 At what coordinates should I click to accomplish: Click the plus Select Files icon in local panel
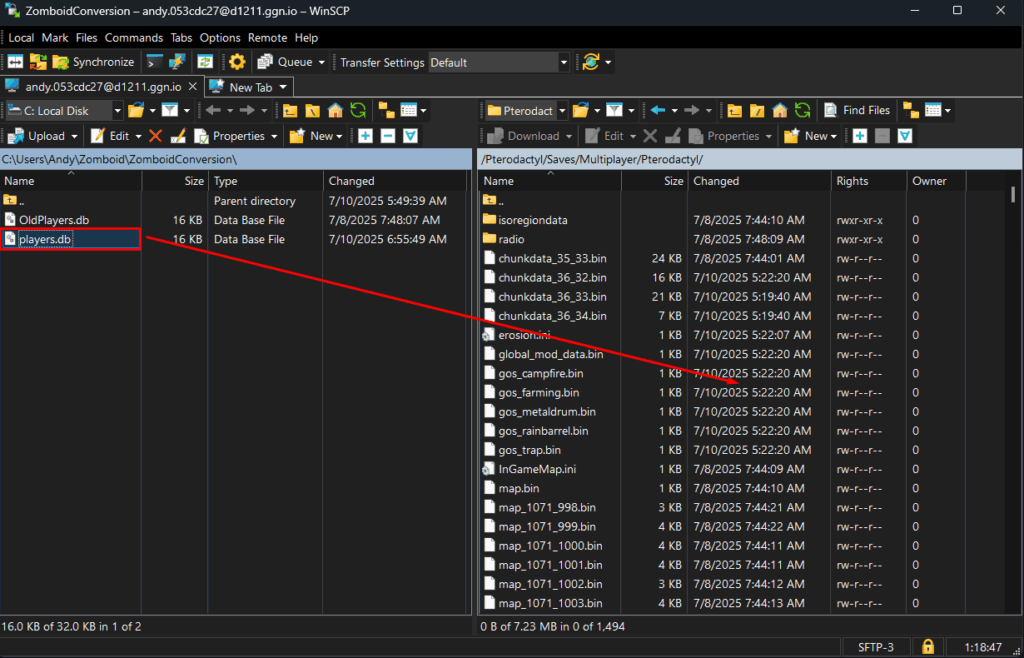click(365, 136)
